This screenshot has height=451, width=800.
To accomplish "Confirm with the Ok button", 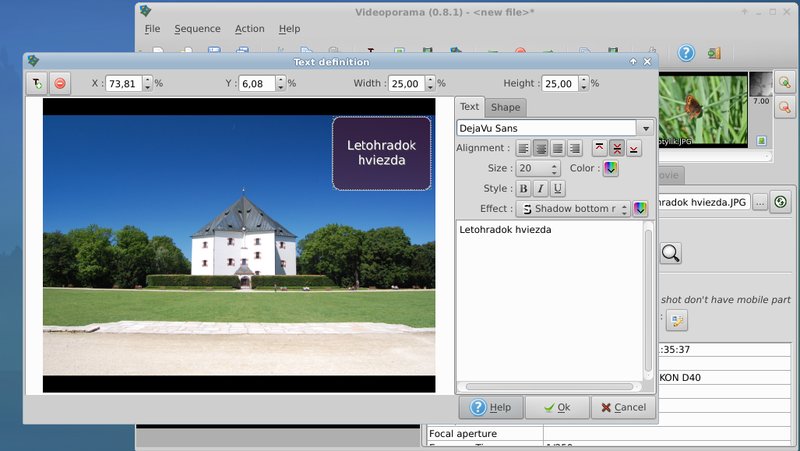I will click(x=557, y=407).
